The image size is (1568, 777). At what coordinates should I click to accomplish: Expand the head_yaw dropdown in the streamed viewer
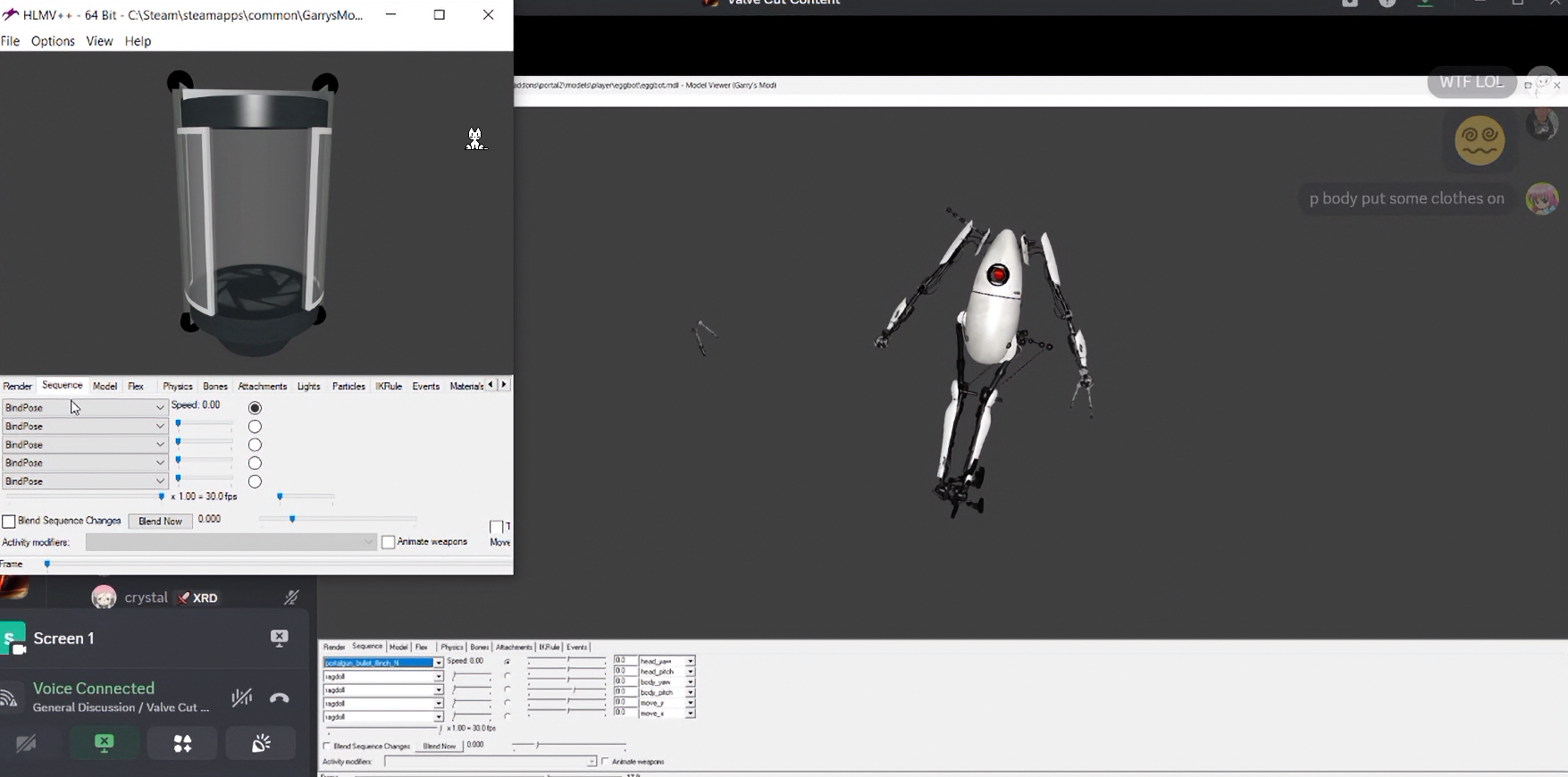click(691, 661)
